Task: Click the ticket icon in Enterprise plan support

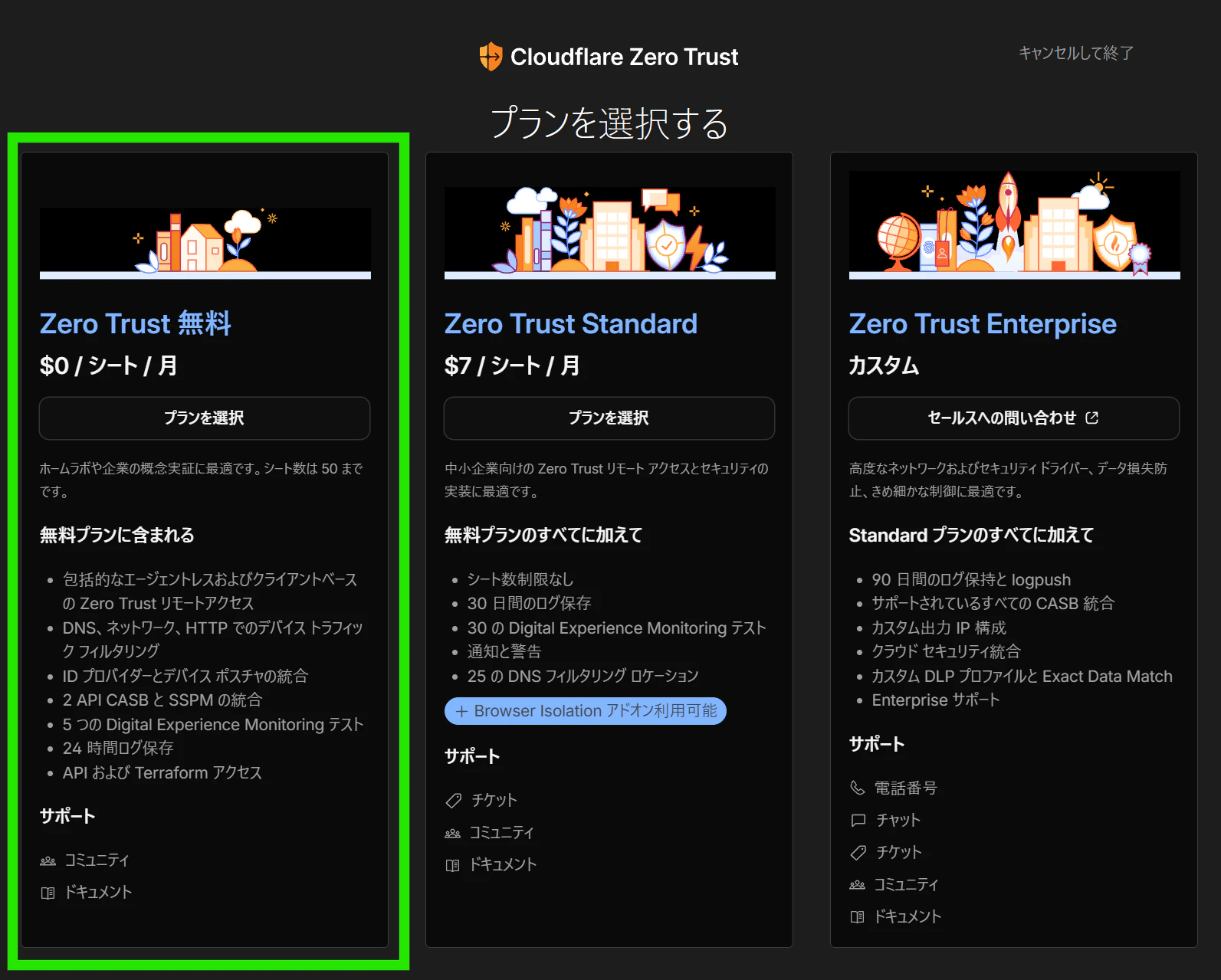Action: pos(858,853)
